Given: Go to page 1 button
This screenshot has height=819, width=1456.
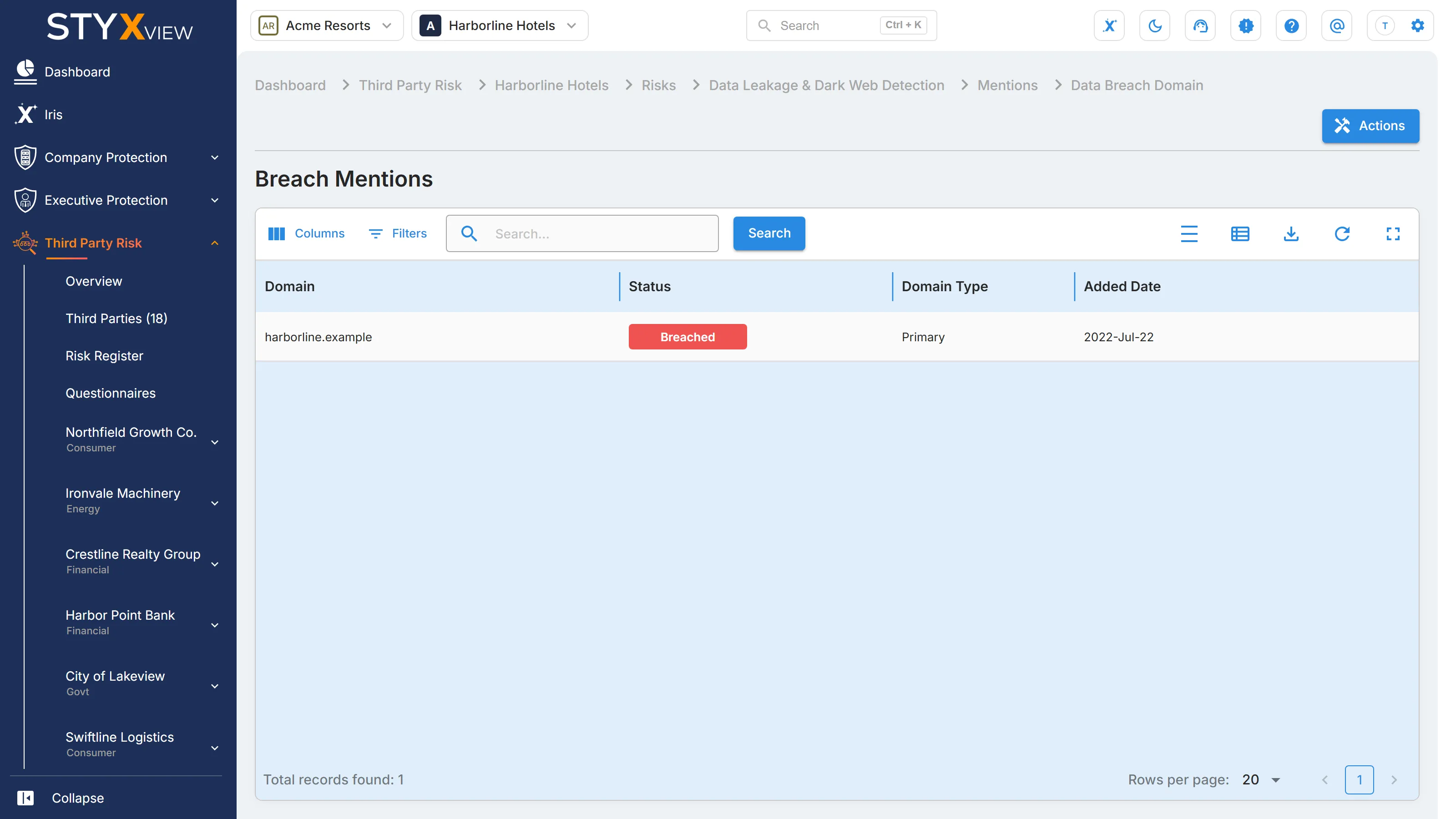Looking at the screenshot, I should [x=1359, y=779].
